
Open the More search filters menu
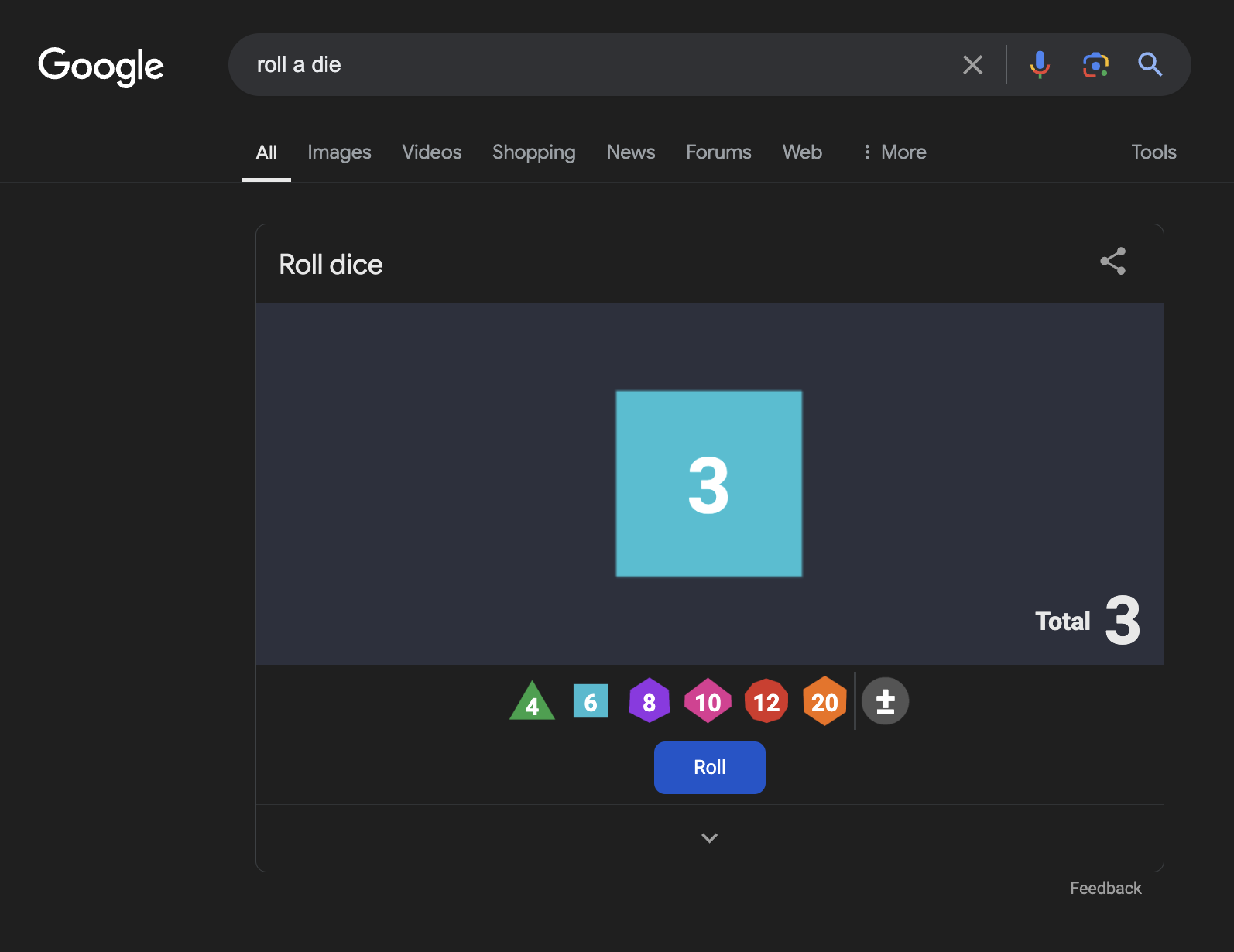click(894, 152)
